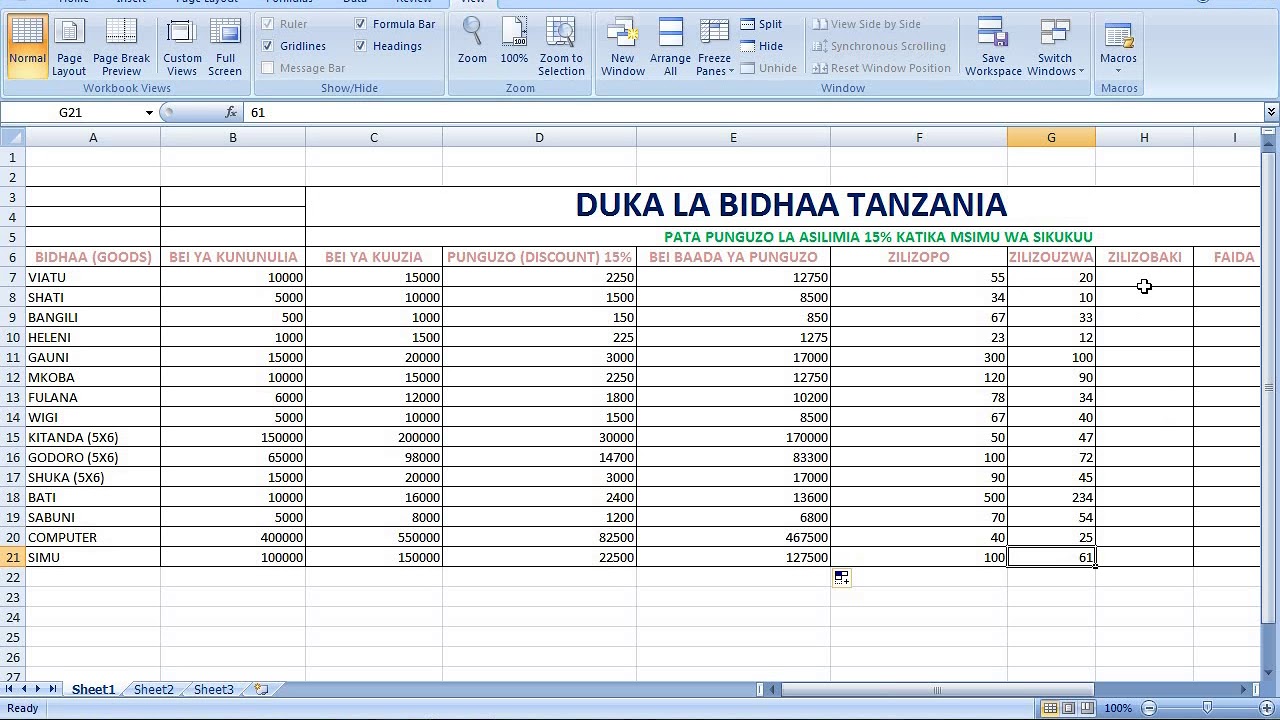This screenshot has width=1280, height=720.
Task: Select the cell containing 234
Action: tap(1051, 497)
